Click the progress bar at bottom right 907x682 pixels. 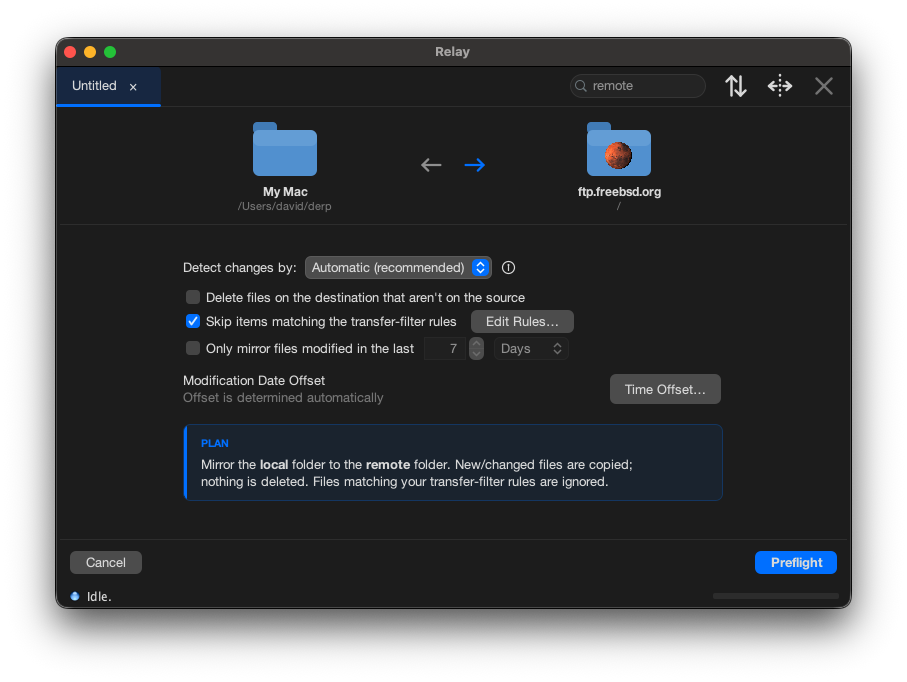tap(776, 596)
